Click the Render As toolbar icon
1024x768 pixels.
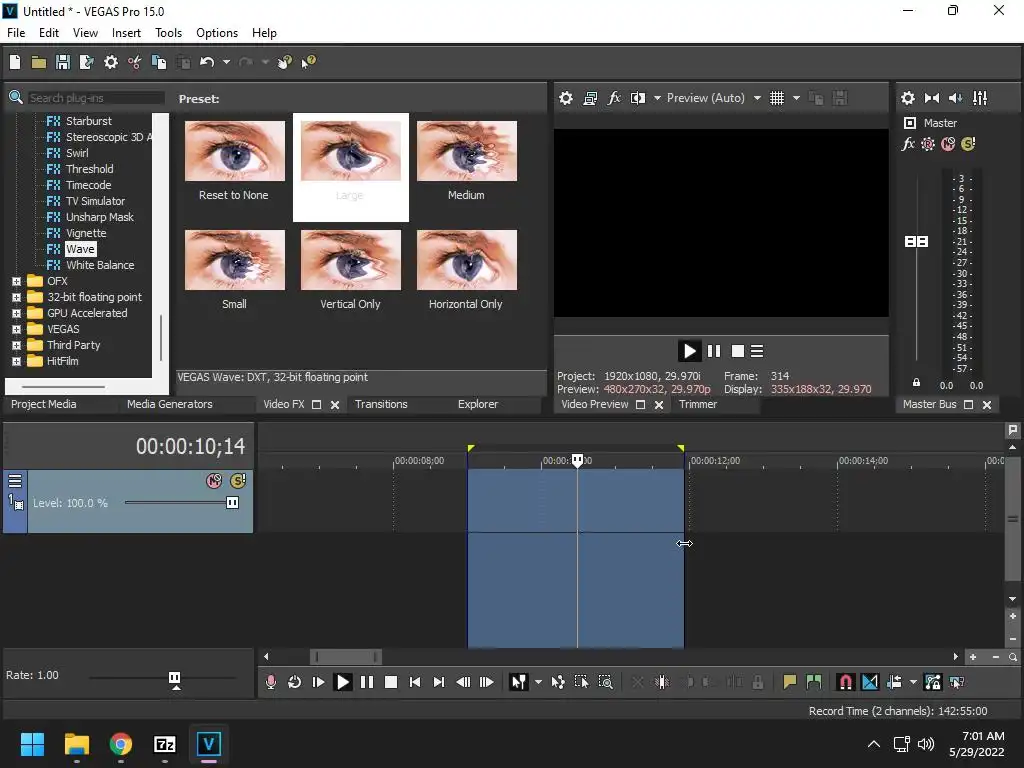pos(86,62)
